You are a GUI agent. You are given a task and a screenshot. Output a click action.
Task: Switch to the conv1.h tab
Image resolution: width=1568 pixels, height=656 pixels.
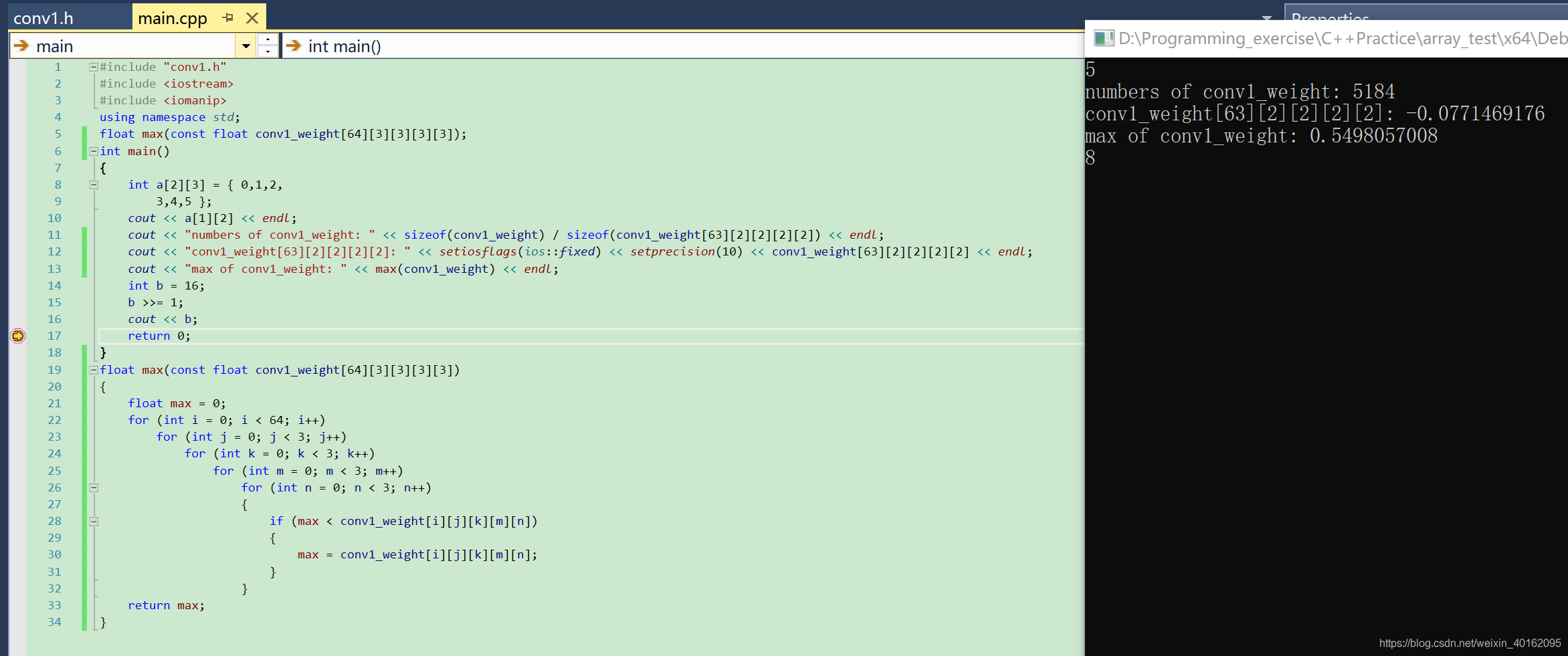point(43,18)
